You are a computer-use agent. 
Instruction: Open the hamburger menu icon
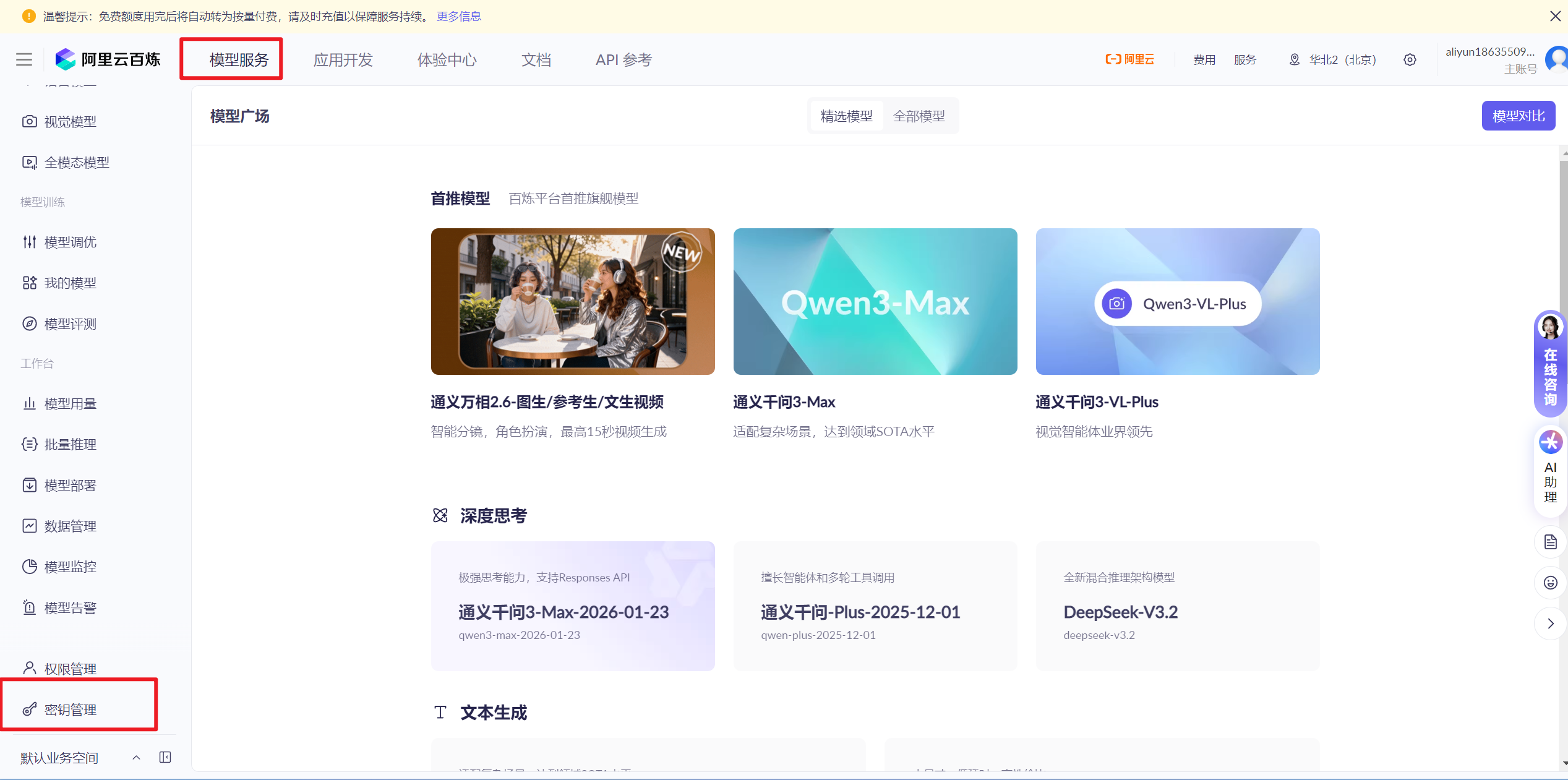pyautogui.click(x=24, y=59)
